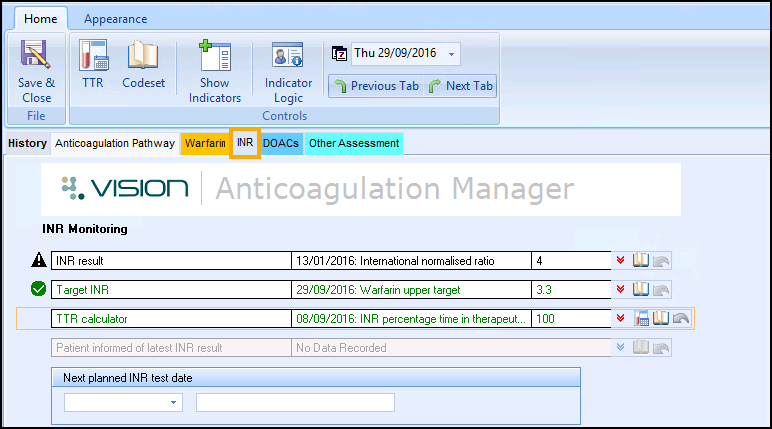Select the DOACs tab
This screenshot has width=772, height=429.
[281, 143]
